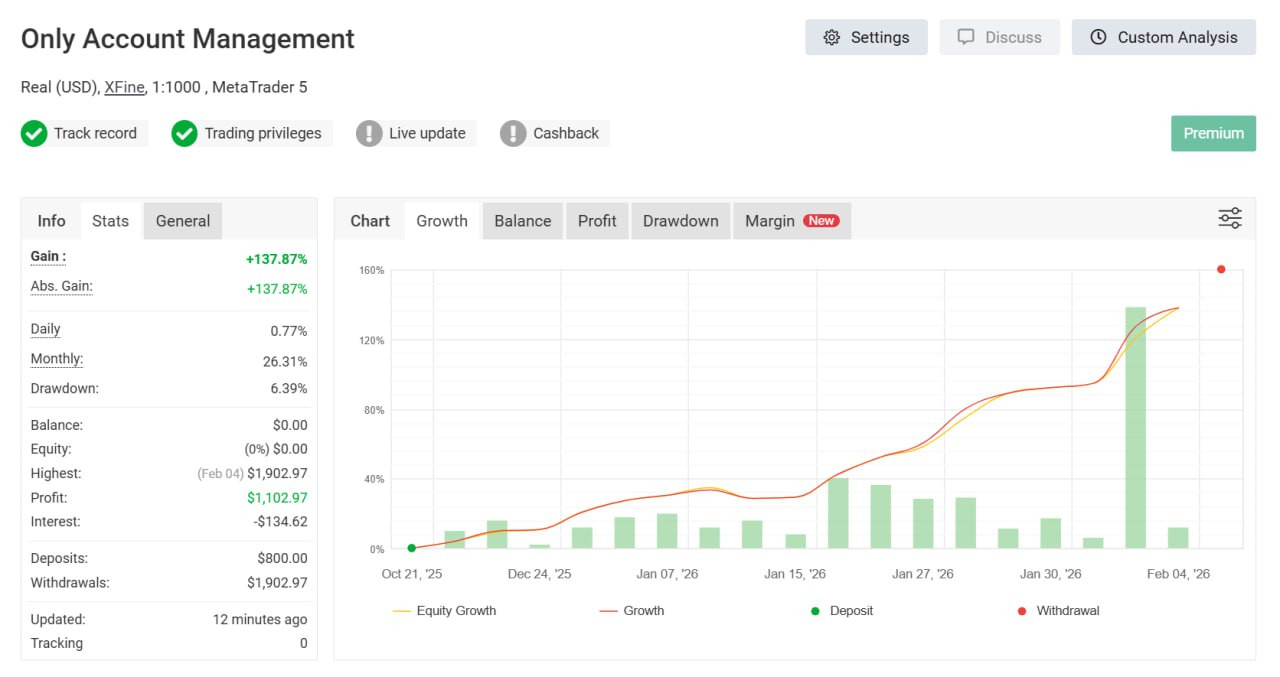Click the clock icon in Custom Analysis

(x=1098, y=37)
